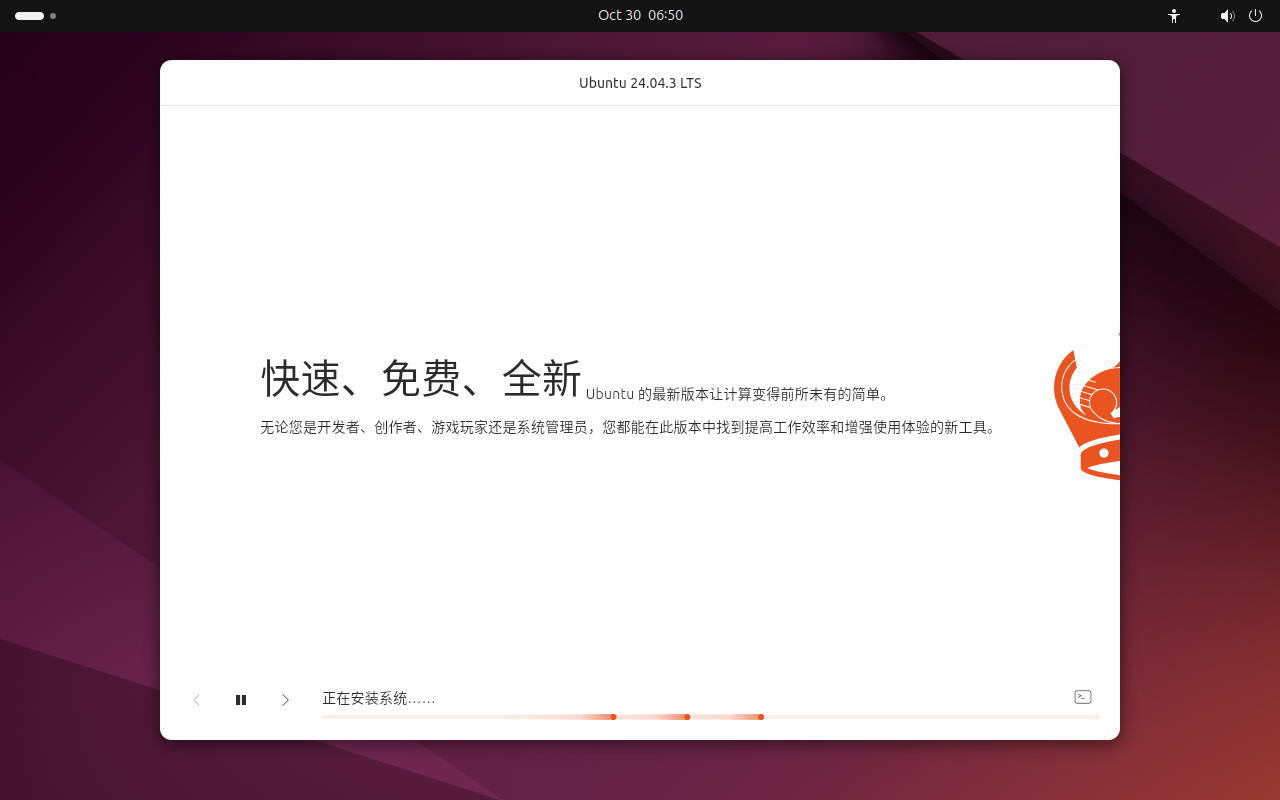
Task: Click the previous slide arrow
Action: click(196, 700)
